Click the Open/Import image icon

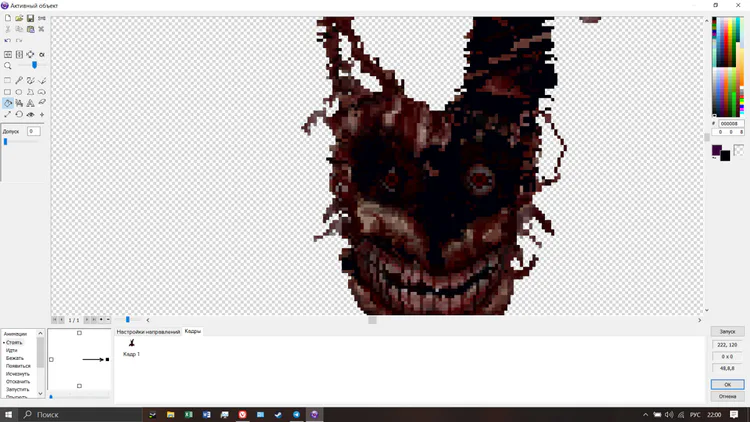click(x=19, y=18)
